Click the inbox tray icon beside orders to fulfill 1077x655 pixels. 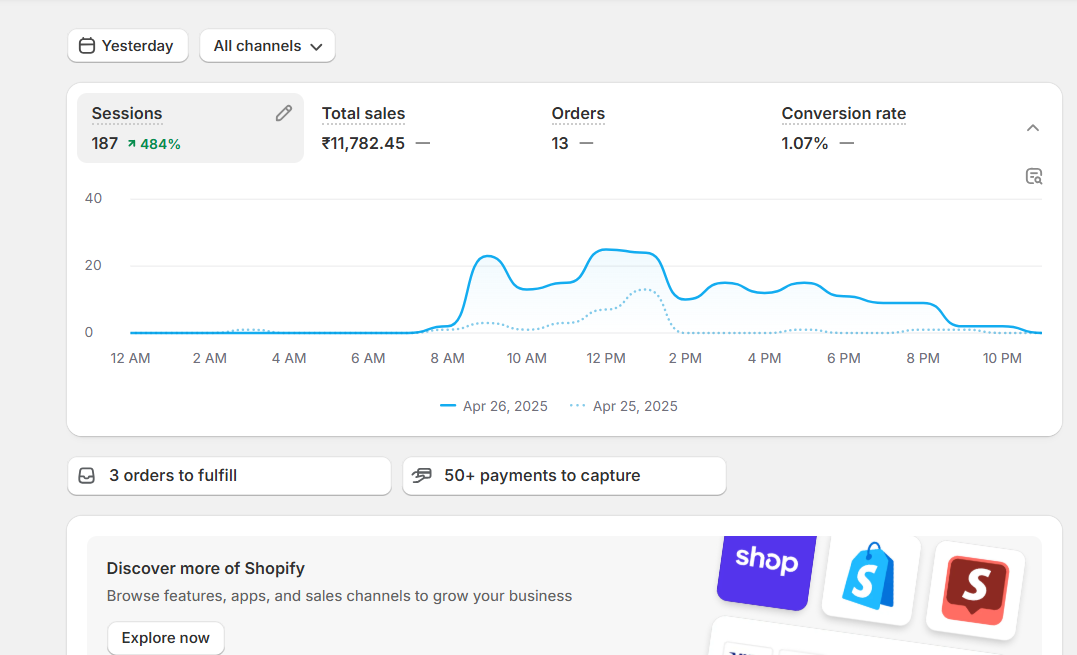[87, 476]
